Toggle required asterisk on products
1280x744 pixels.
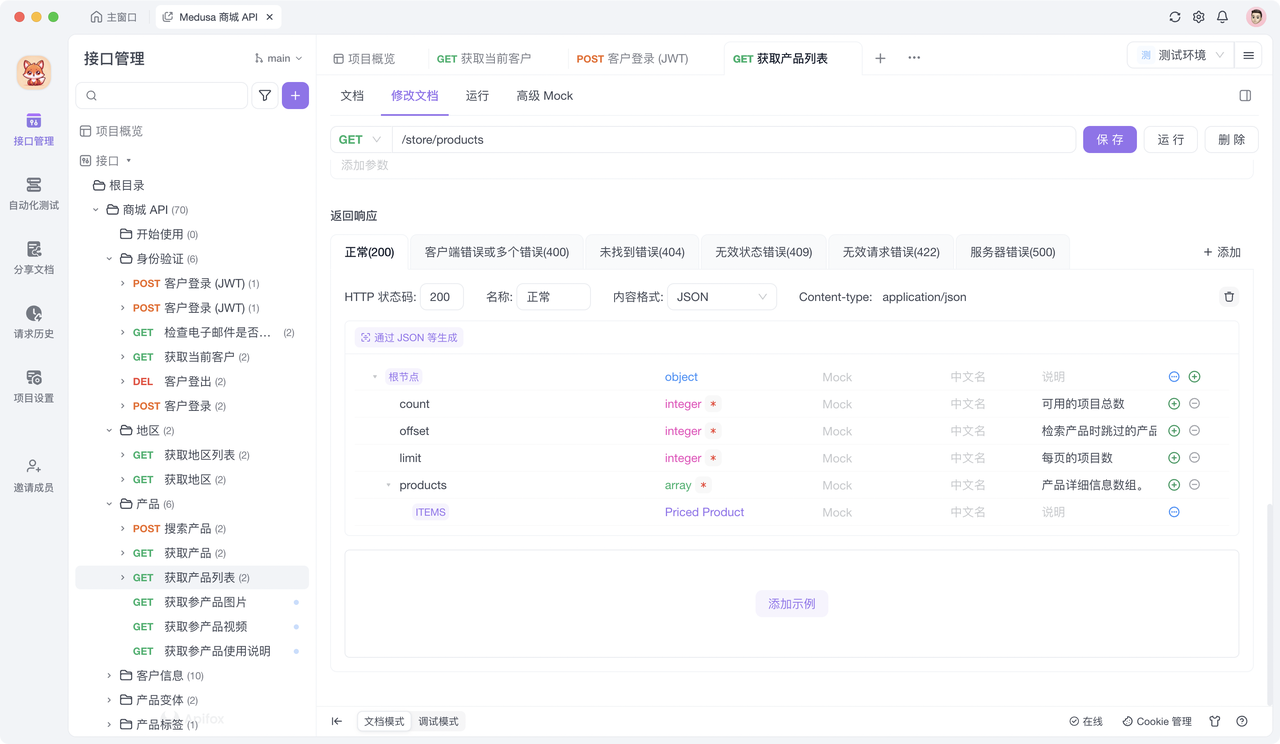click(x=704, y=485)
